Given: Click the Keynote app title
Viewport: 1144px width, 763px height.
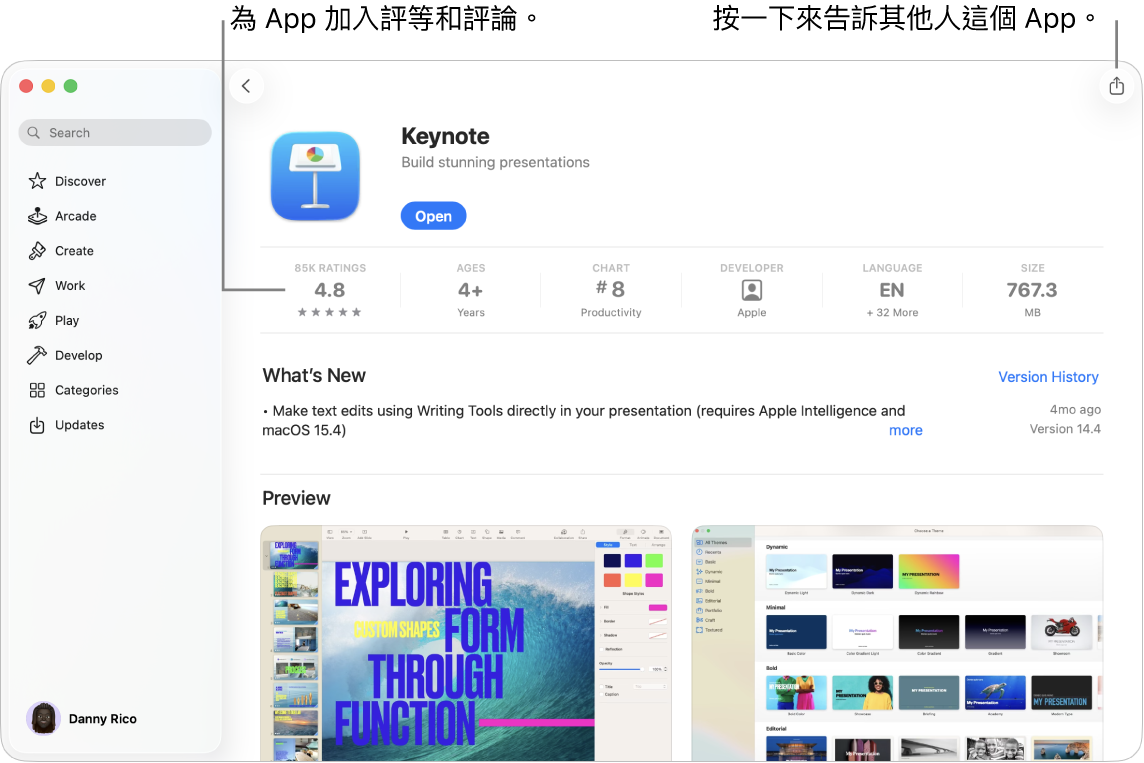Looking at the screenshot, I should click(x=445, y=136).
